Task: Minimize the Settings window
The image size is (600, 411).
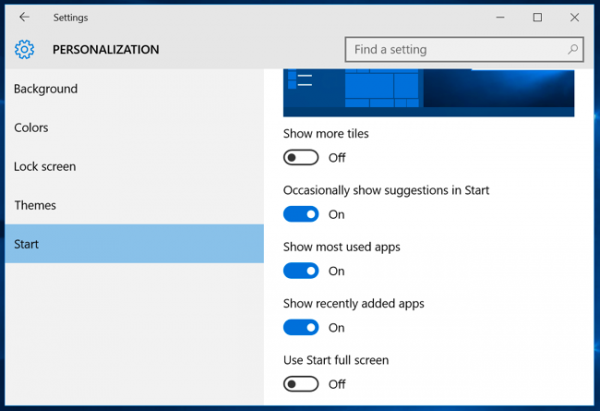Action: pyautogui.click(x=500, y=17)
